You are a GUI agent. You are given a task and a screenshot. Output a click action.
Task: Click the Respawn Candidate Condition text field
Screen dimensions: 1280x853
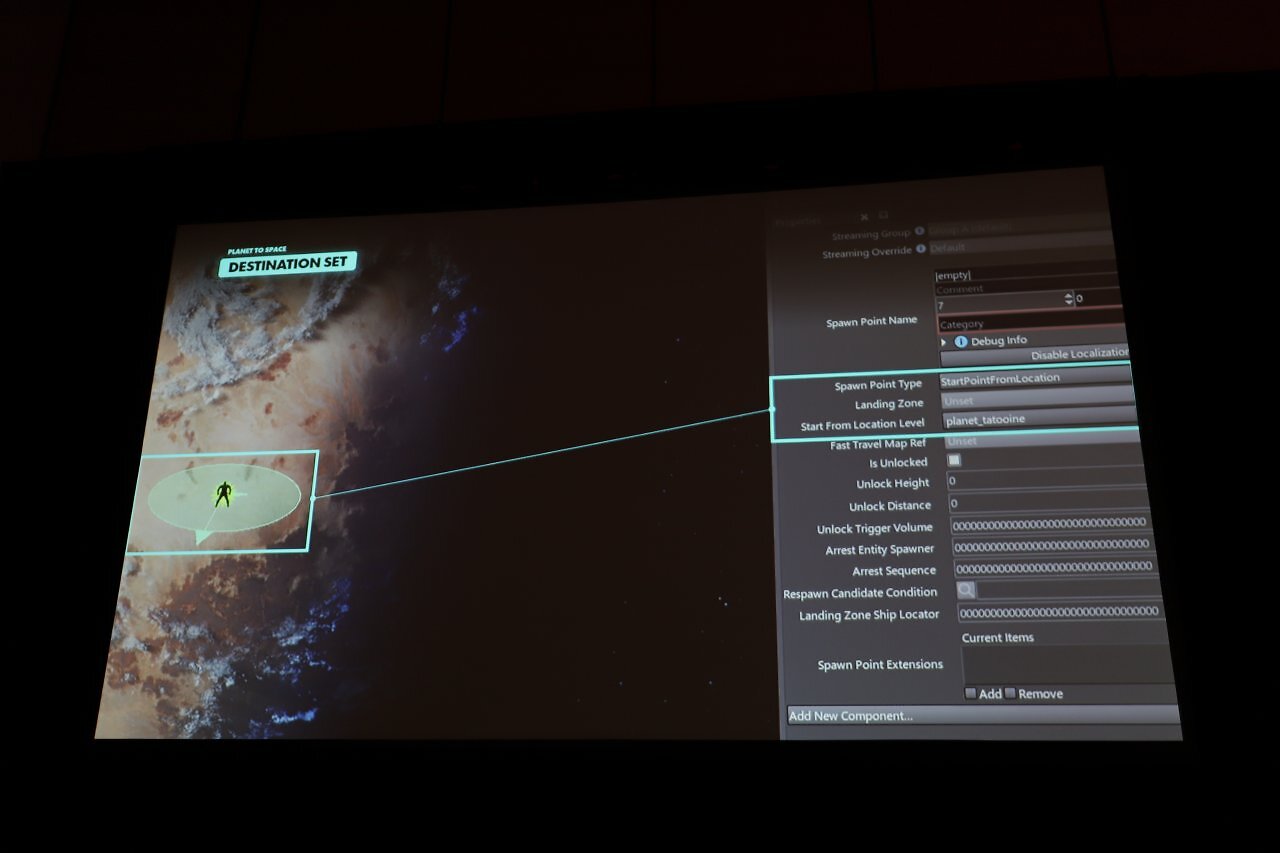(1069, 590)
